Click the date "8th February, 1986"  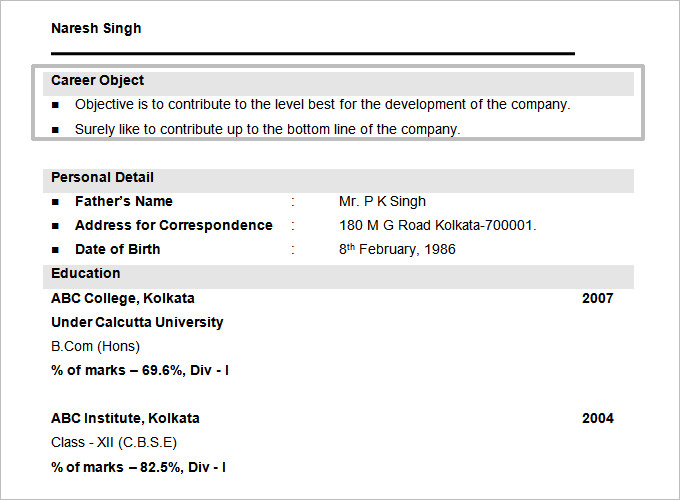(397, 249)
